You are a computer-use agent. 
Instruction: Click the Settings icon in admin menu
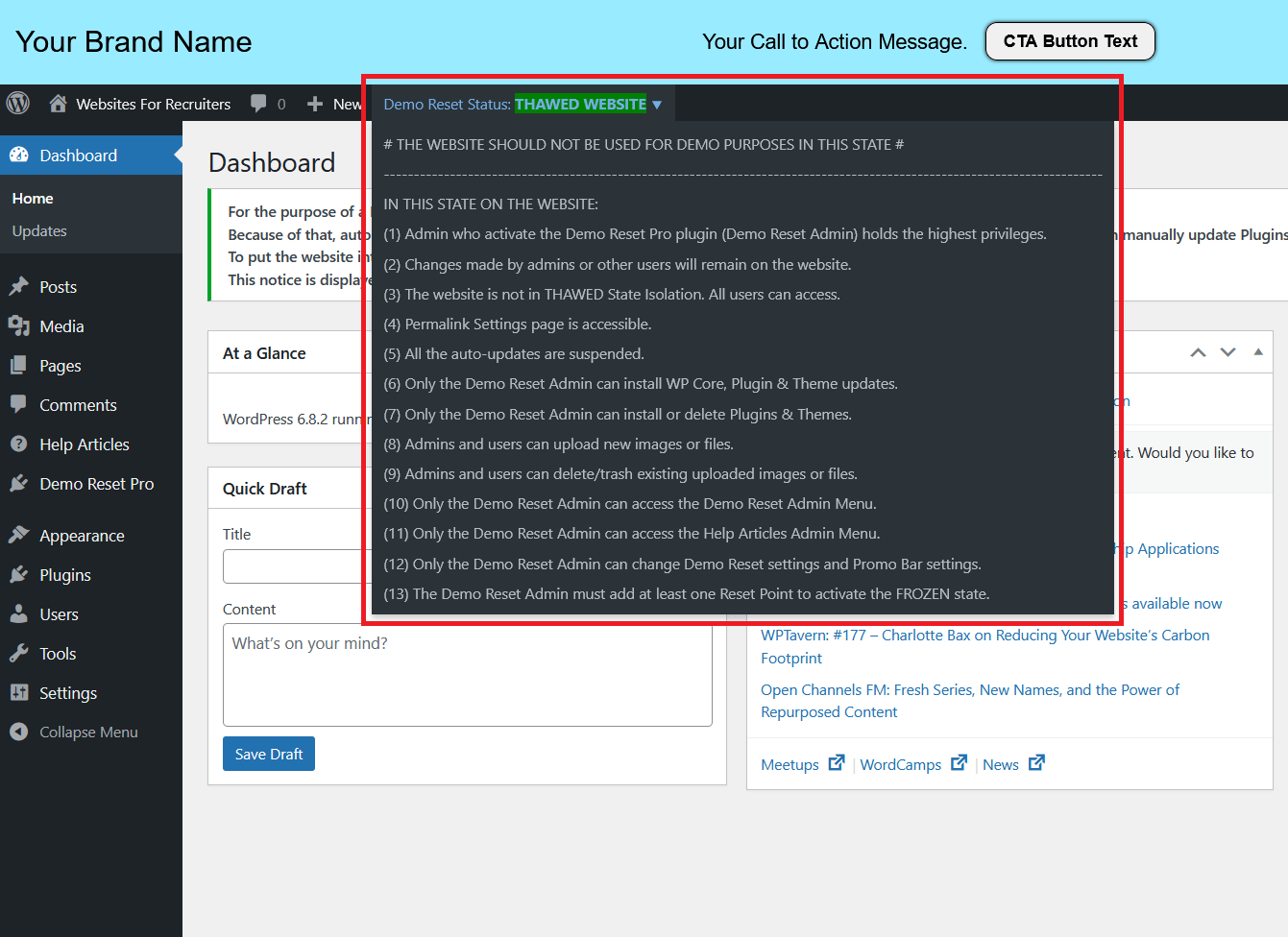[19, 692]
